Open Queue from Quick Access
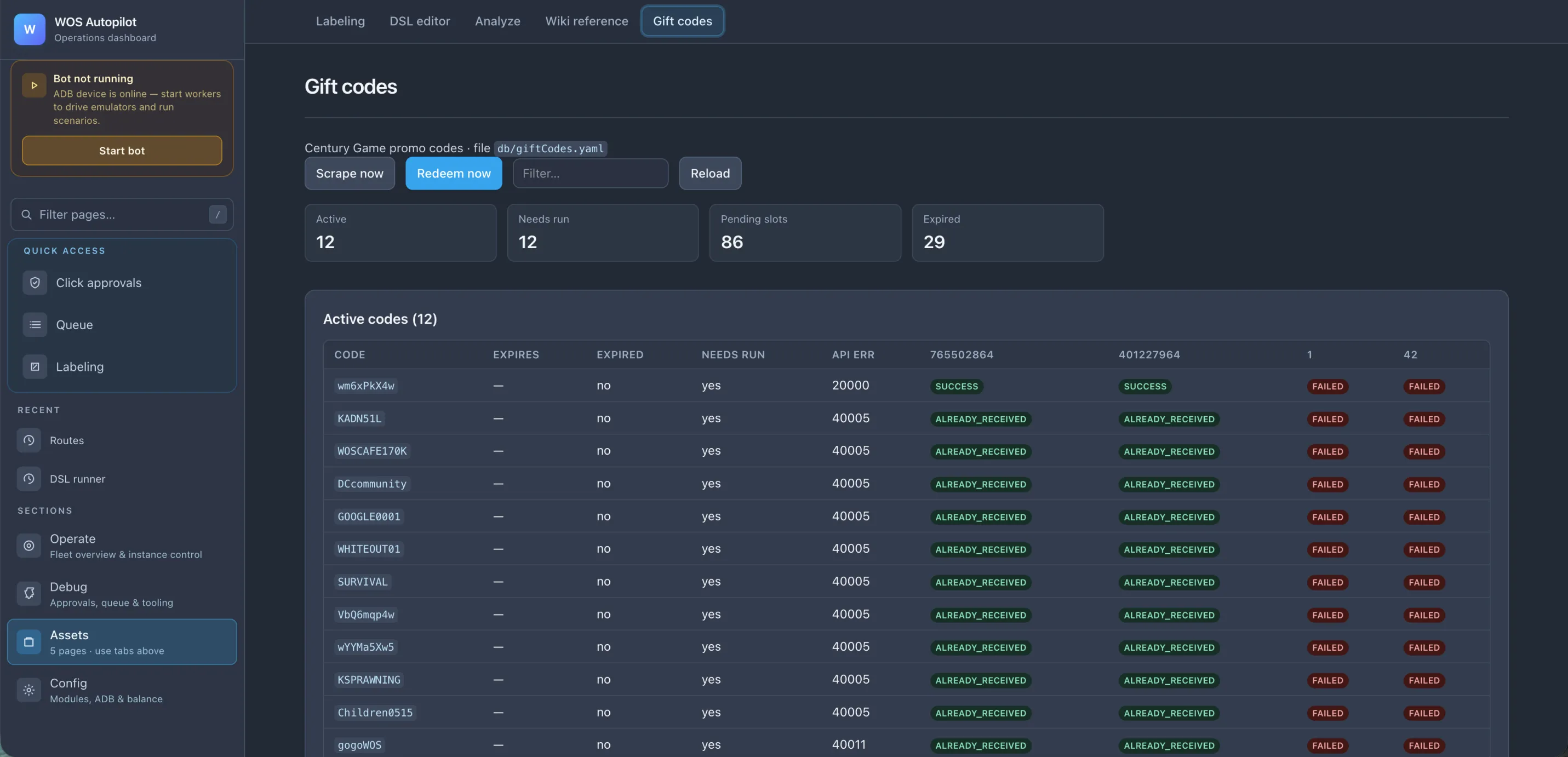 [122, 324]
